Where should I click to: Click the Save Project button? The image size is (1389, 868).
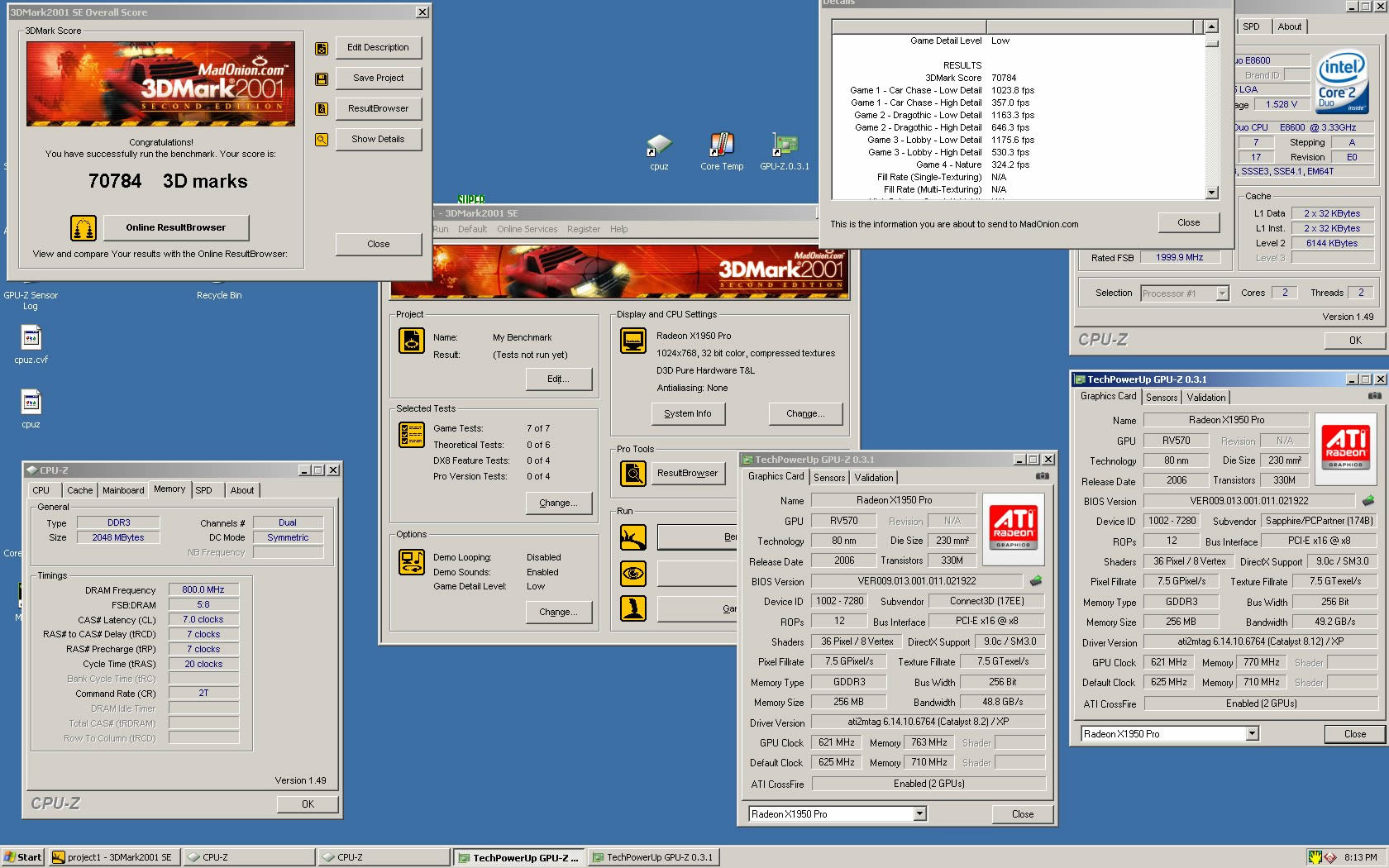point(379,79)
